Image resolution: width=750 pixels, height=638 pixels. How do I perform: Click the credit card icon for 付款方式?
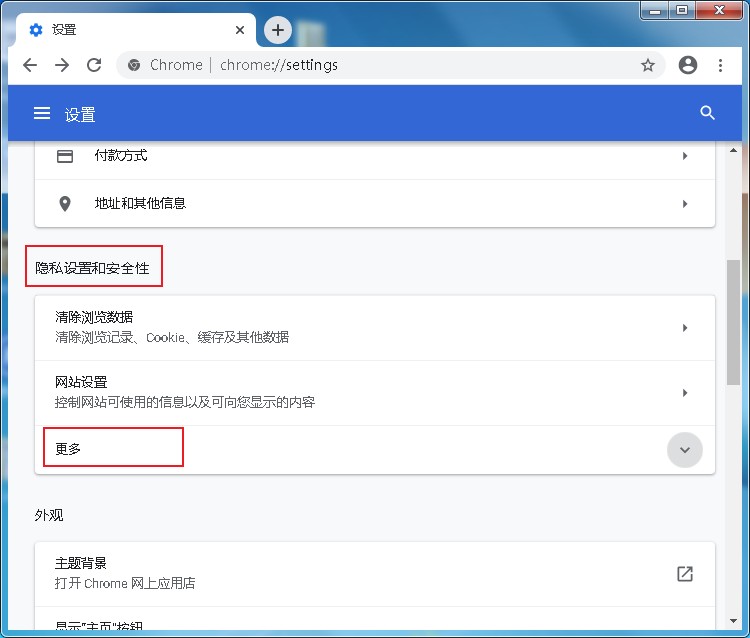pos(65,156)
